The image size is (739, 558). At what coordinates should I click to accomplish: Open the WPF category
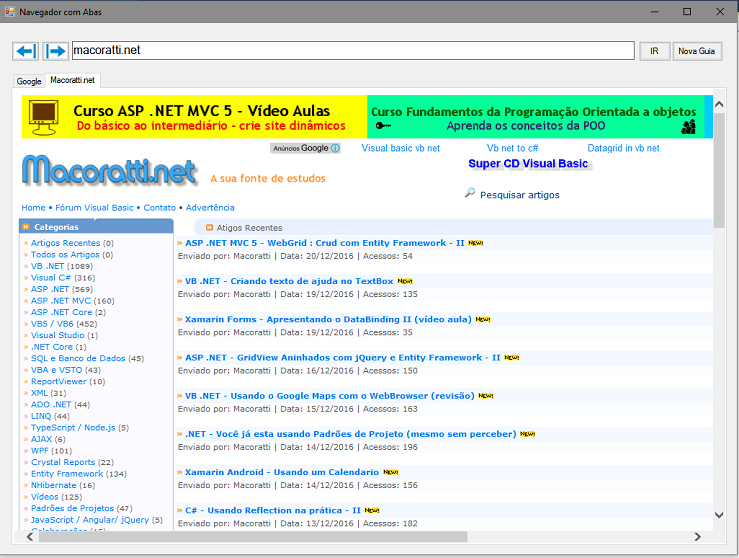click(40, 451)
